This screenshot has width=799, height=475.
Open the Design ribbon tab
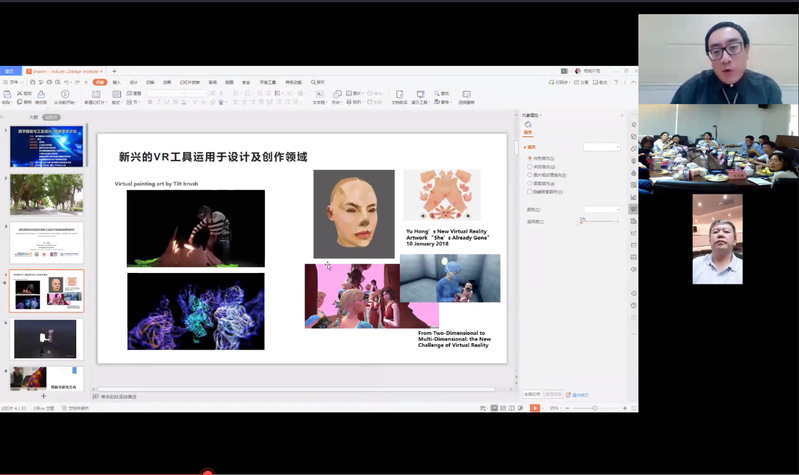[134, 82]
